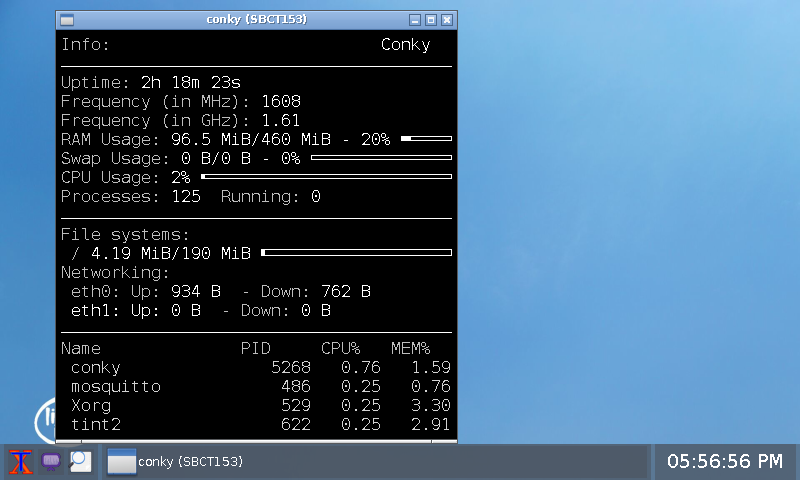The height and width of the screenshot is (480, 800).
Task: Open the purple monitor launcher icon
Action: (51, 462)
